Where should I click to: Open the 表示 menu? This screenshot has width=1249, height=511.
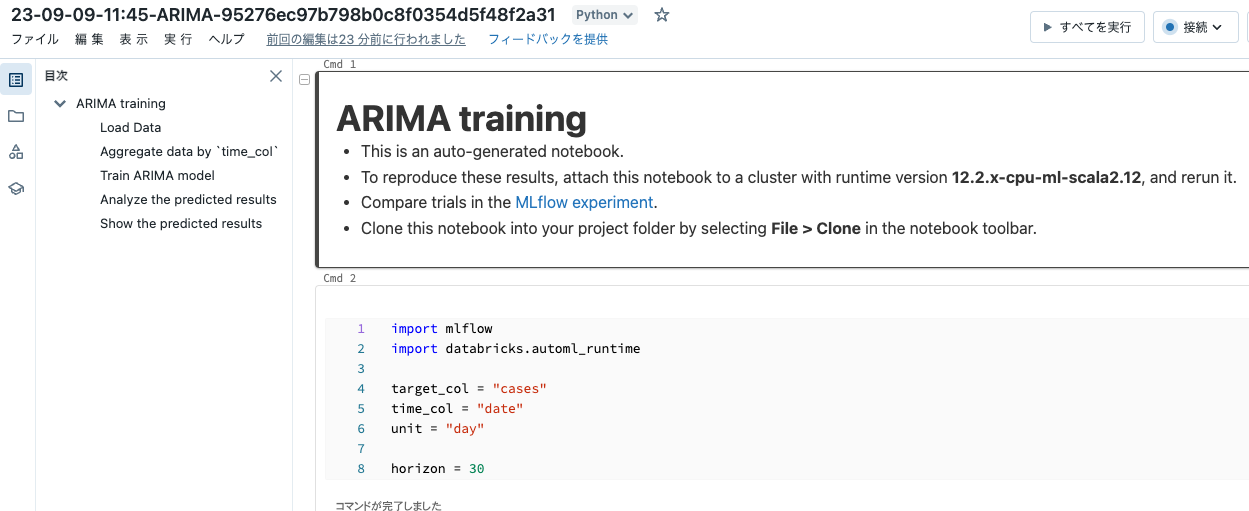point(133,39)
